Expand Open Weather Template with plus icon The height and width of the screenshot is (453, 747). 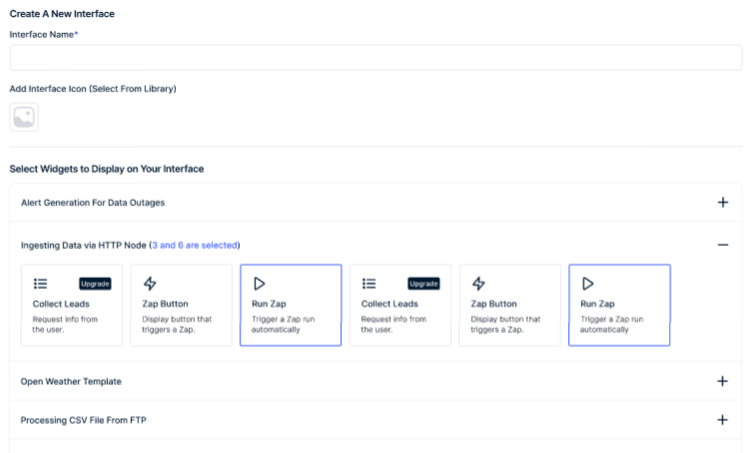pyautogui.click(x=722, y=381)
